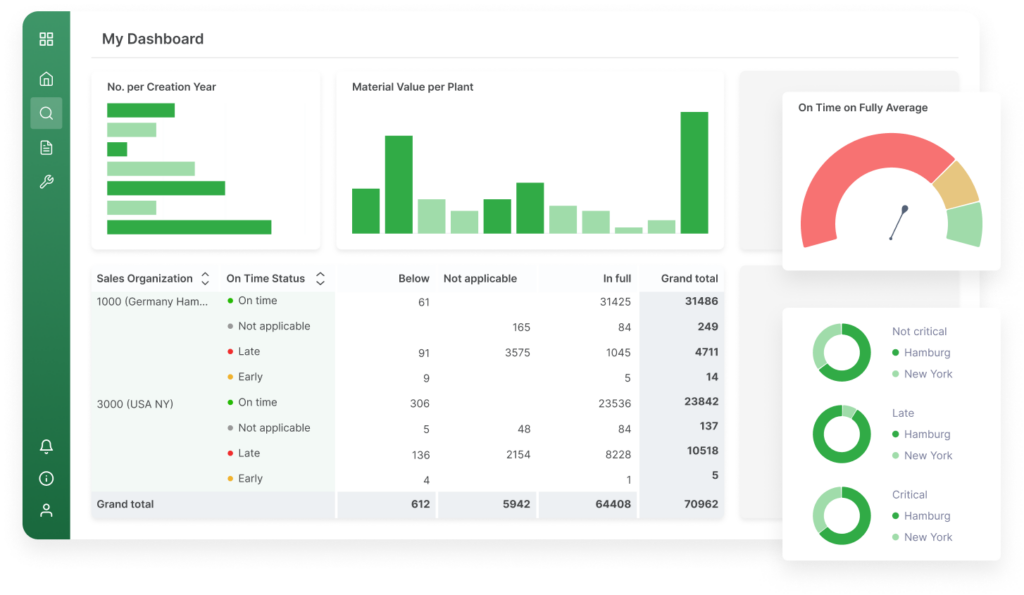Image resolution: width=1024 pixels, height=595 pixels.
Task: Toggle Hamburg legend under Critical
Action: pyautogui.click(x=926, y=516)
